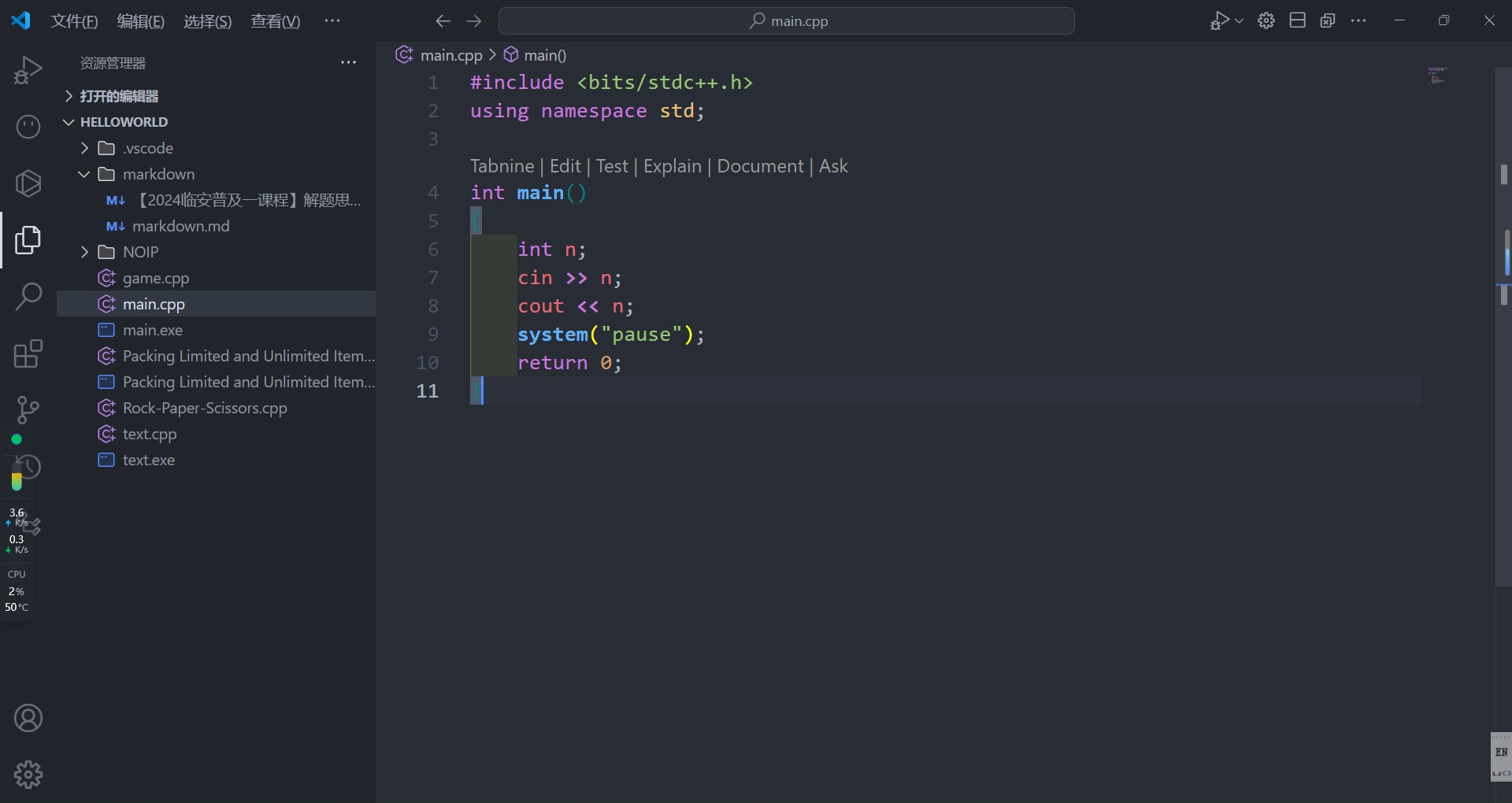Open the run button dropdown arrow
Image resolution: width=1512 pixels, height=803 pixels.
(x=1239, y=21)
